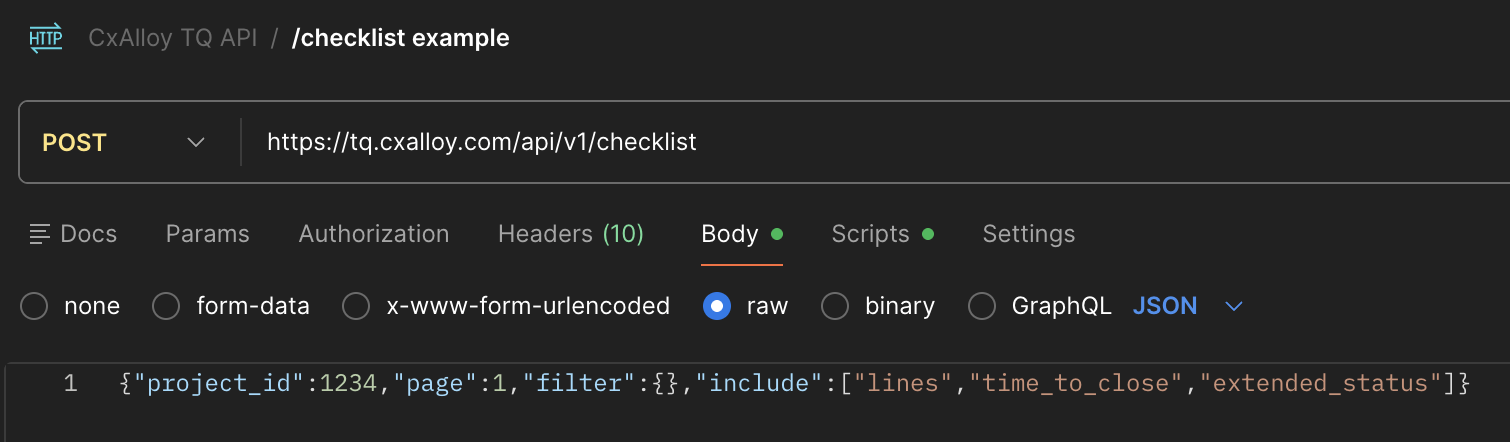1510x442 pixels.
Task: Select the none body radio button
Action: 34,306
